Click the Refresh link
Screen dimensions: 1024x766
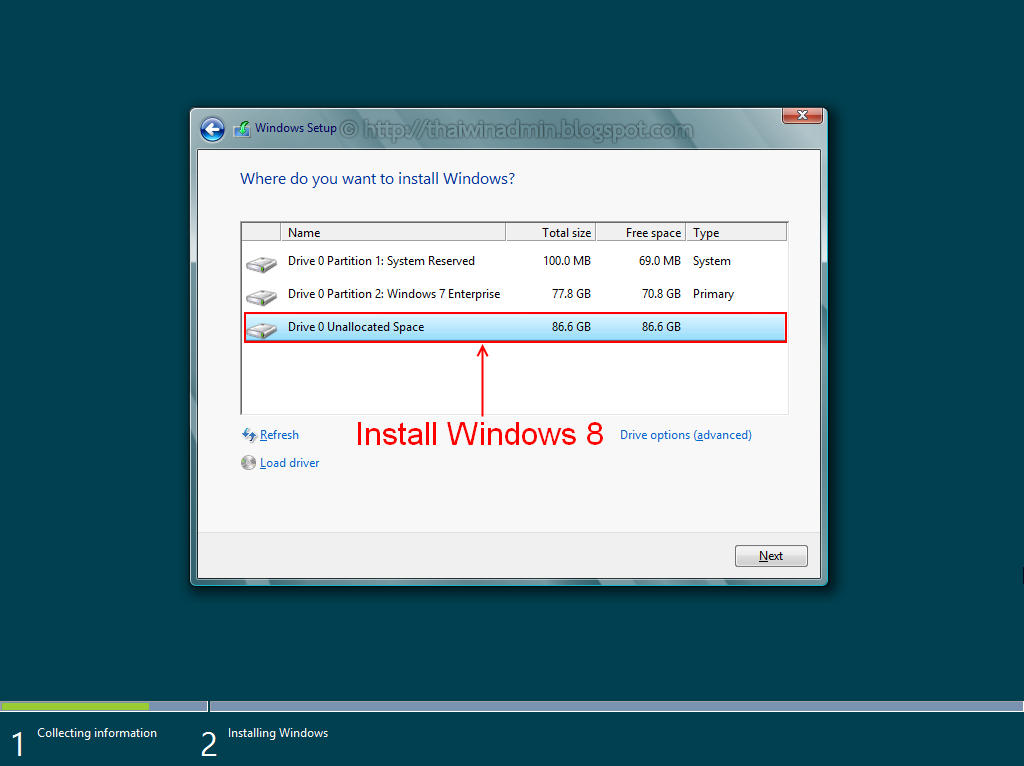pos(279,435)
